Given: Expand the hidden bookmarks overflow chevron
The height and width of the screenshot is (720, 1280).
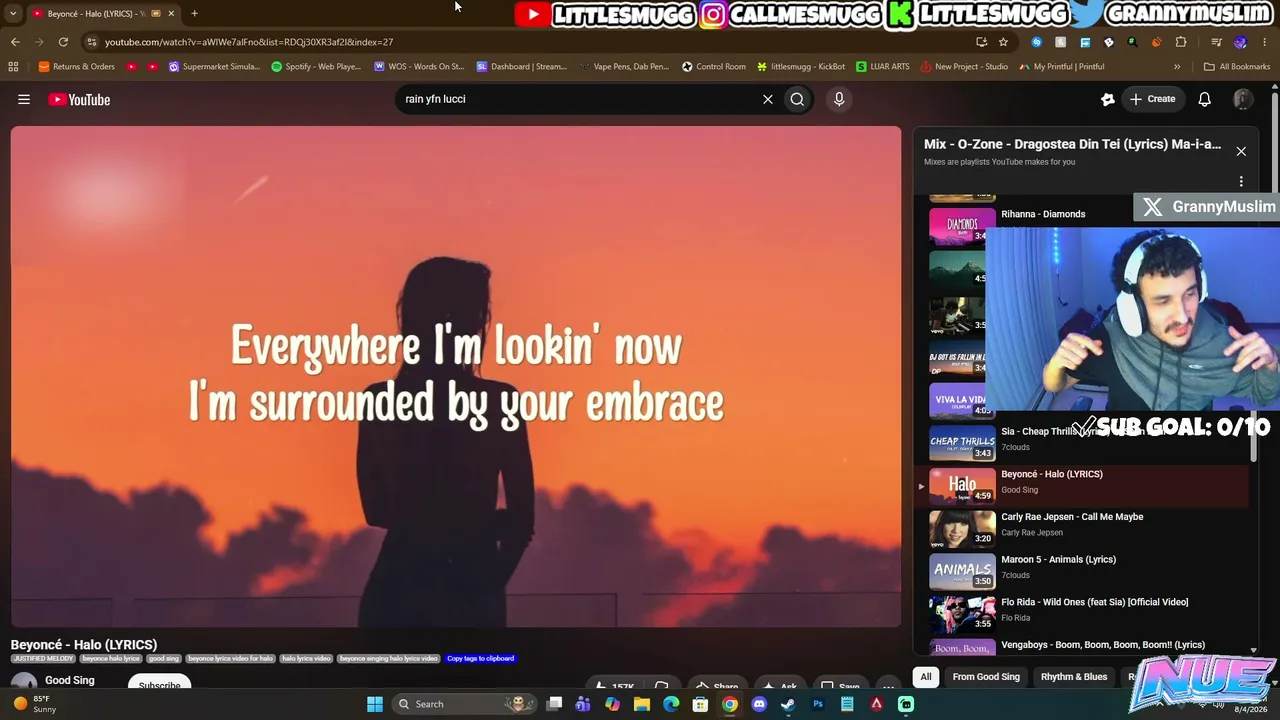Looking at the screenshot, I should click(1177, 67).
